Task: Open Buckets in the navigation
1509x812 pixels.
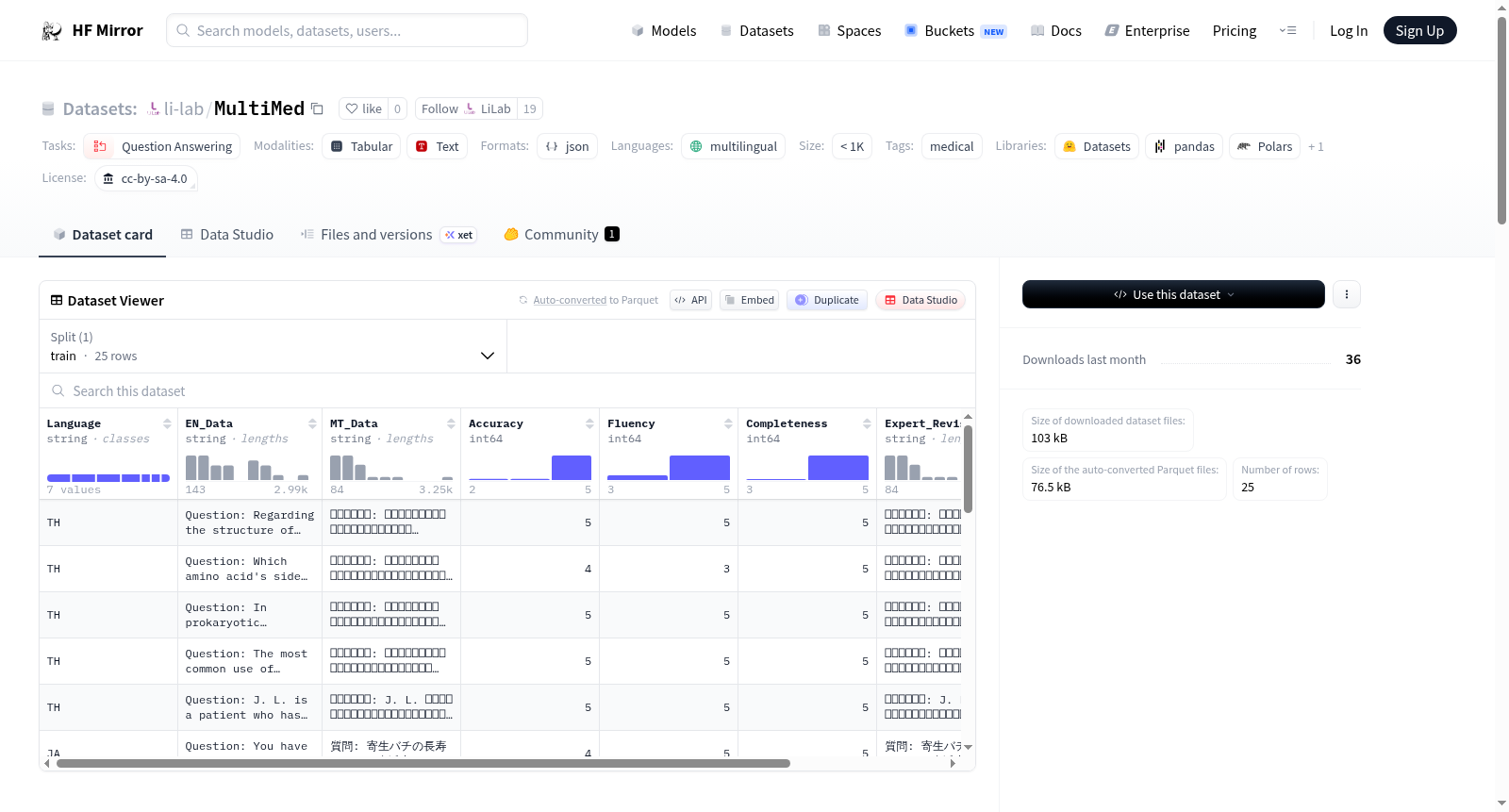Action: (955, 31)
